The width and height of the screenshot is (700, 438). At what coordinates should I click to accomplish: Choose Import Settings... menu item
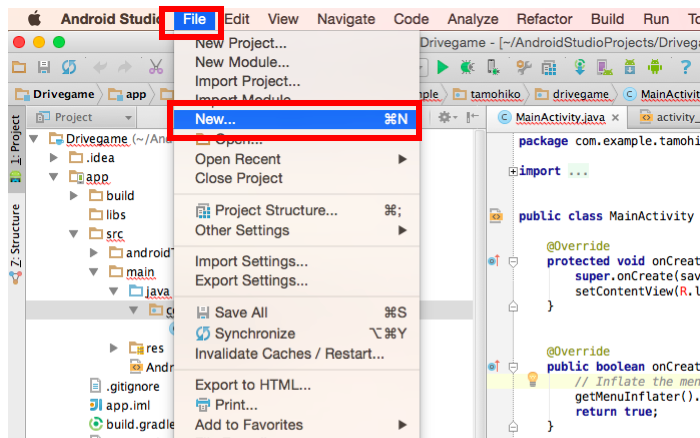tap(297, 261)
